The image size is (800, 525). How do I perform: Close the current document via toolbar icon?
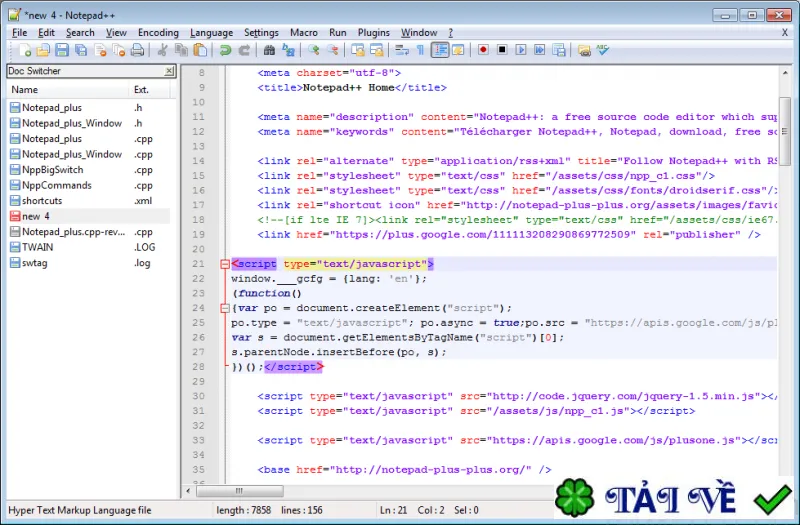(100, 50)
